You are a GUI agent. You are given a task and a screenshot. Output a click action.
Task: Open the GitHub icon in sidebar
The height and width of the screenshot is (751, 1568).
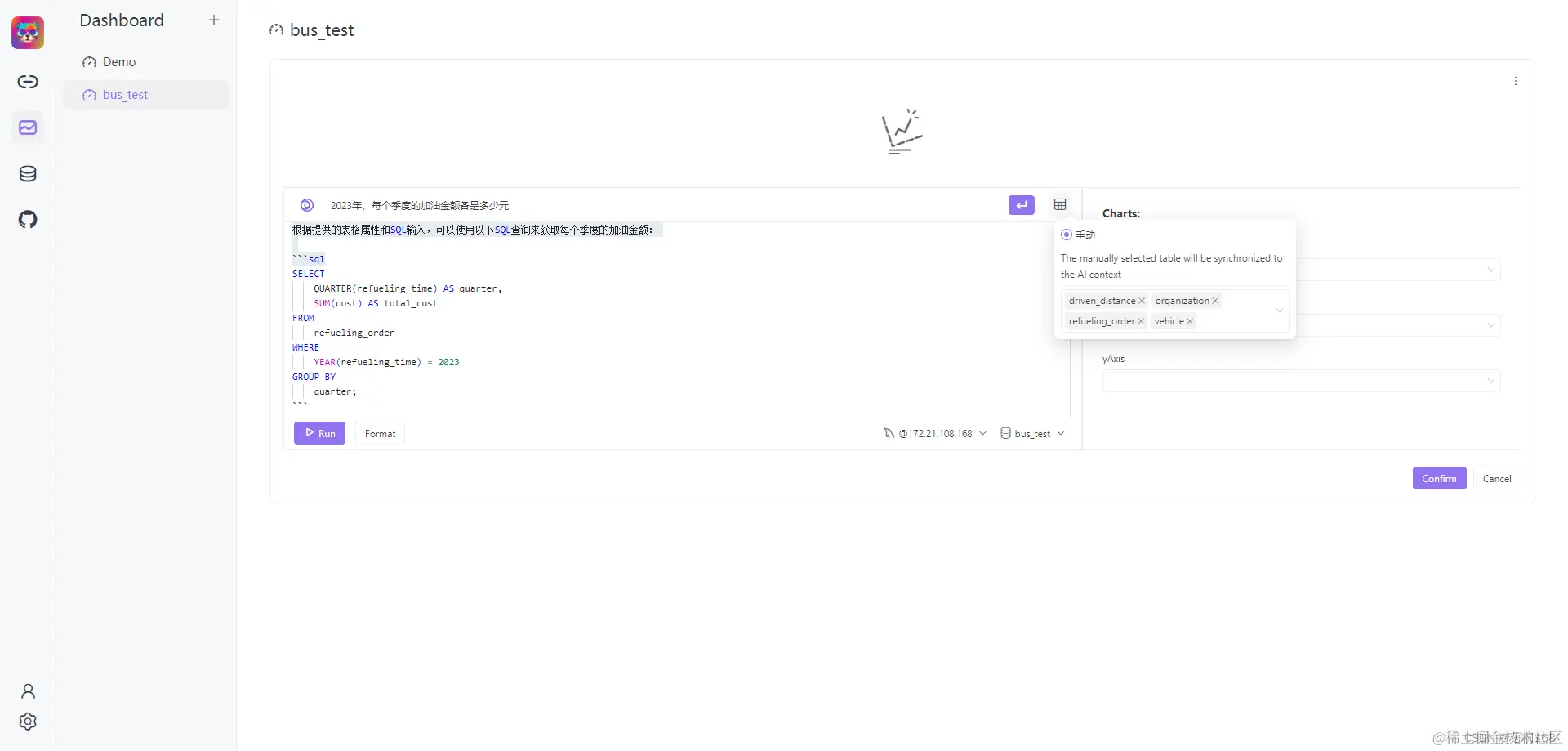(28, 219)
